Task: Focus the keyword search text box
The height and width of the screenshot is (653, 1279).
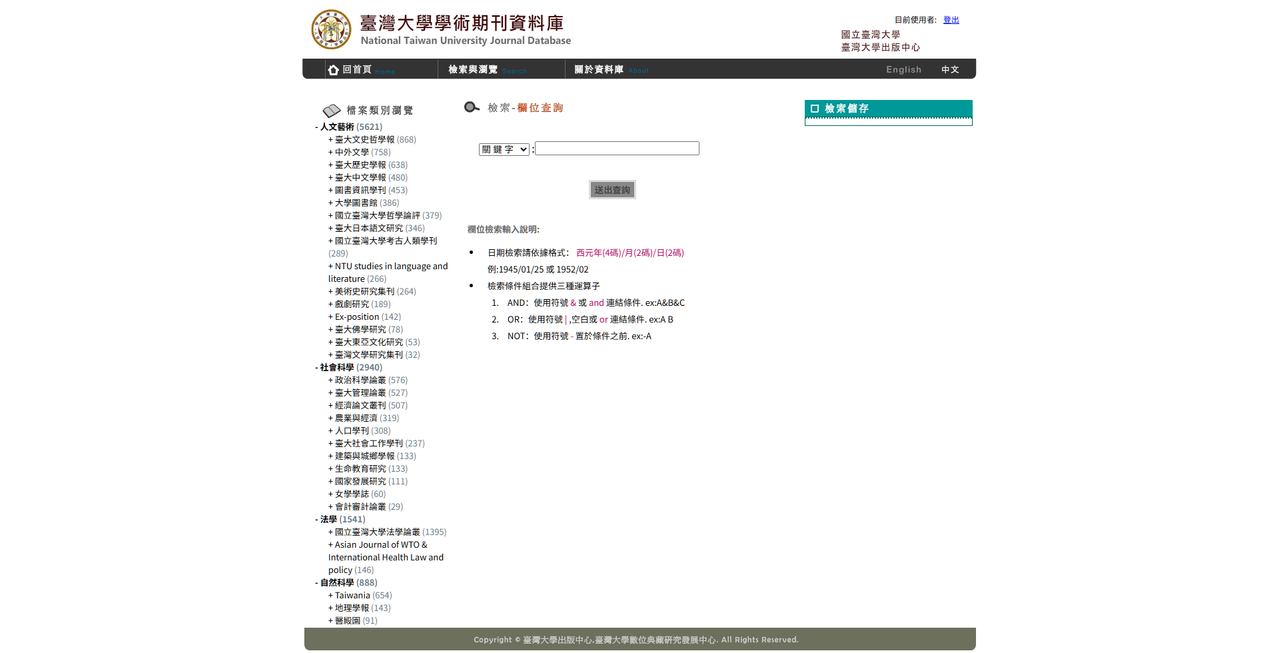Action: 617,148
